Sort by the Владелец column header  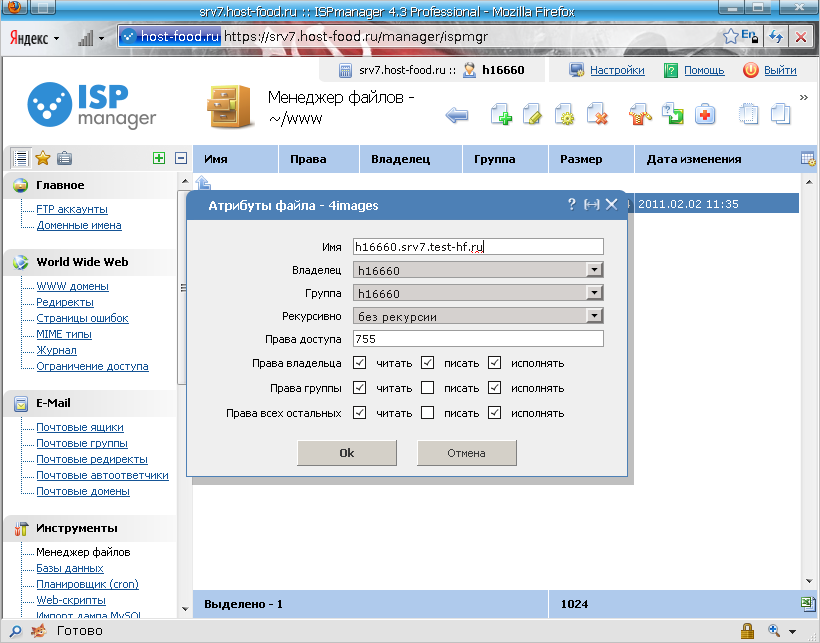(x=411, y=159)
